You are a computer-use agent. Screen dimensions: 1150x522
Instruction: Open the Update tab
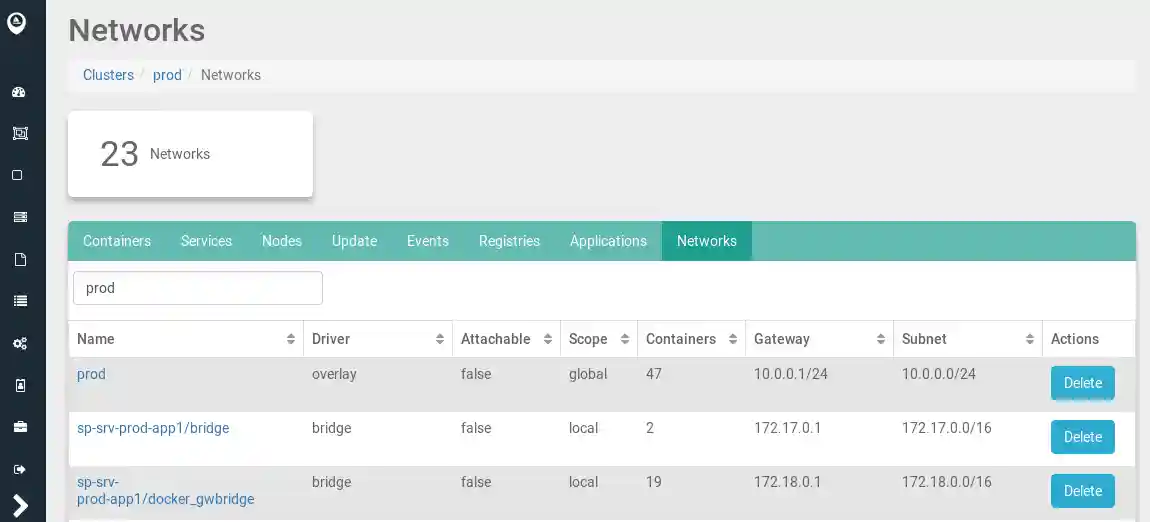354,241
